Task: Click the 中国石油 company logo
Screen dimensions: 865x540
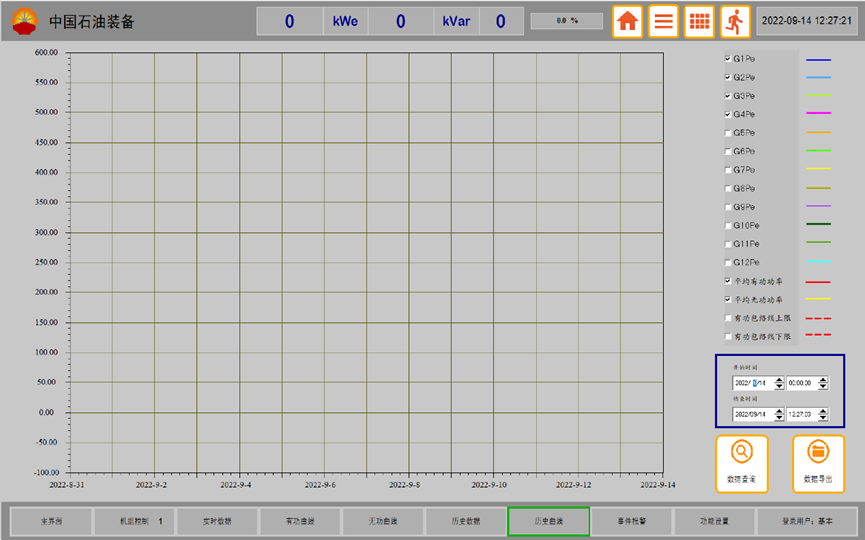Action: (24, 22)
